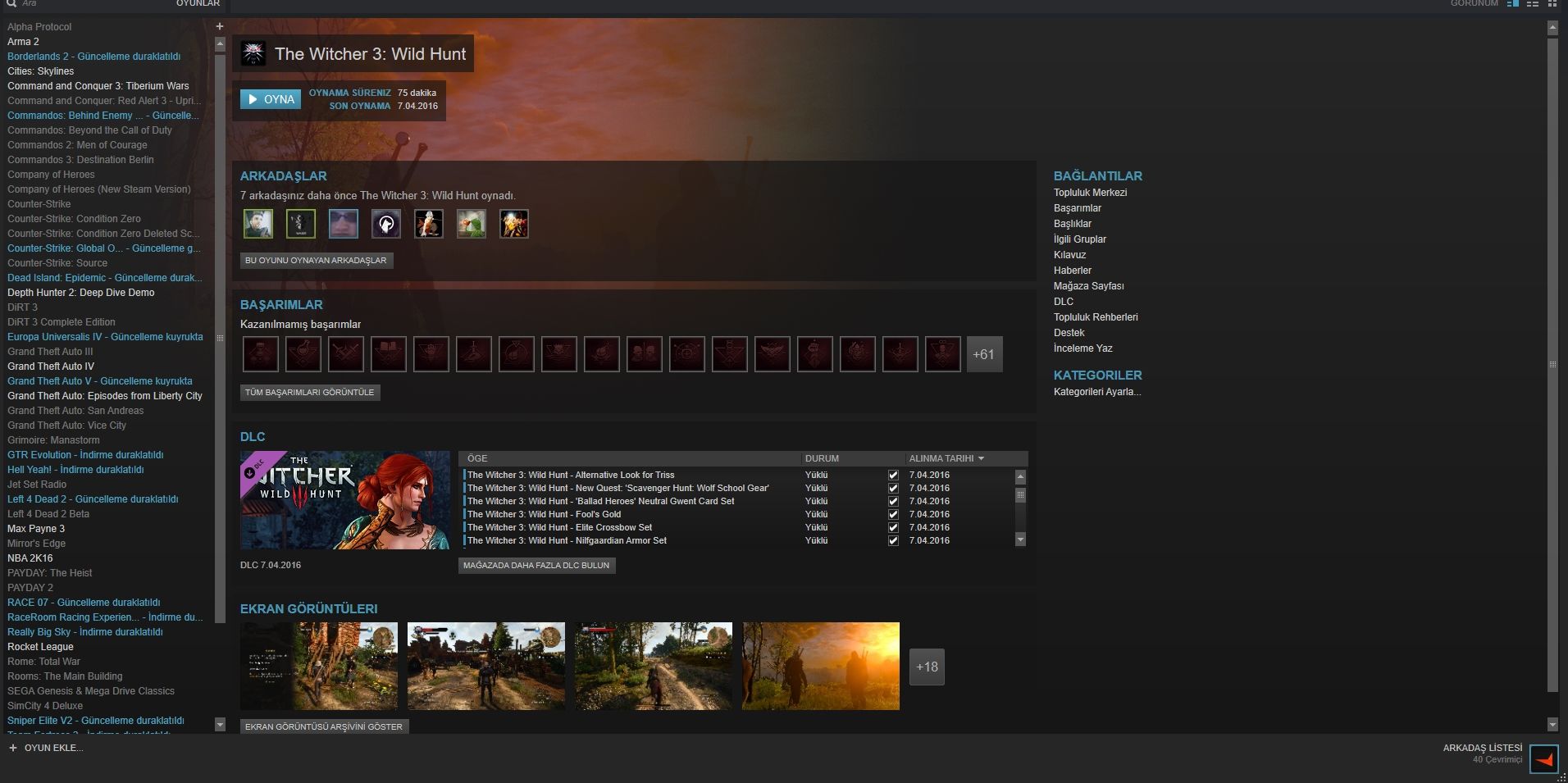Select Rocket League in the game list
This screenshot has height=783, width=1568.
(x=40, y=647)
